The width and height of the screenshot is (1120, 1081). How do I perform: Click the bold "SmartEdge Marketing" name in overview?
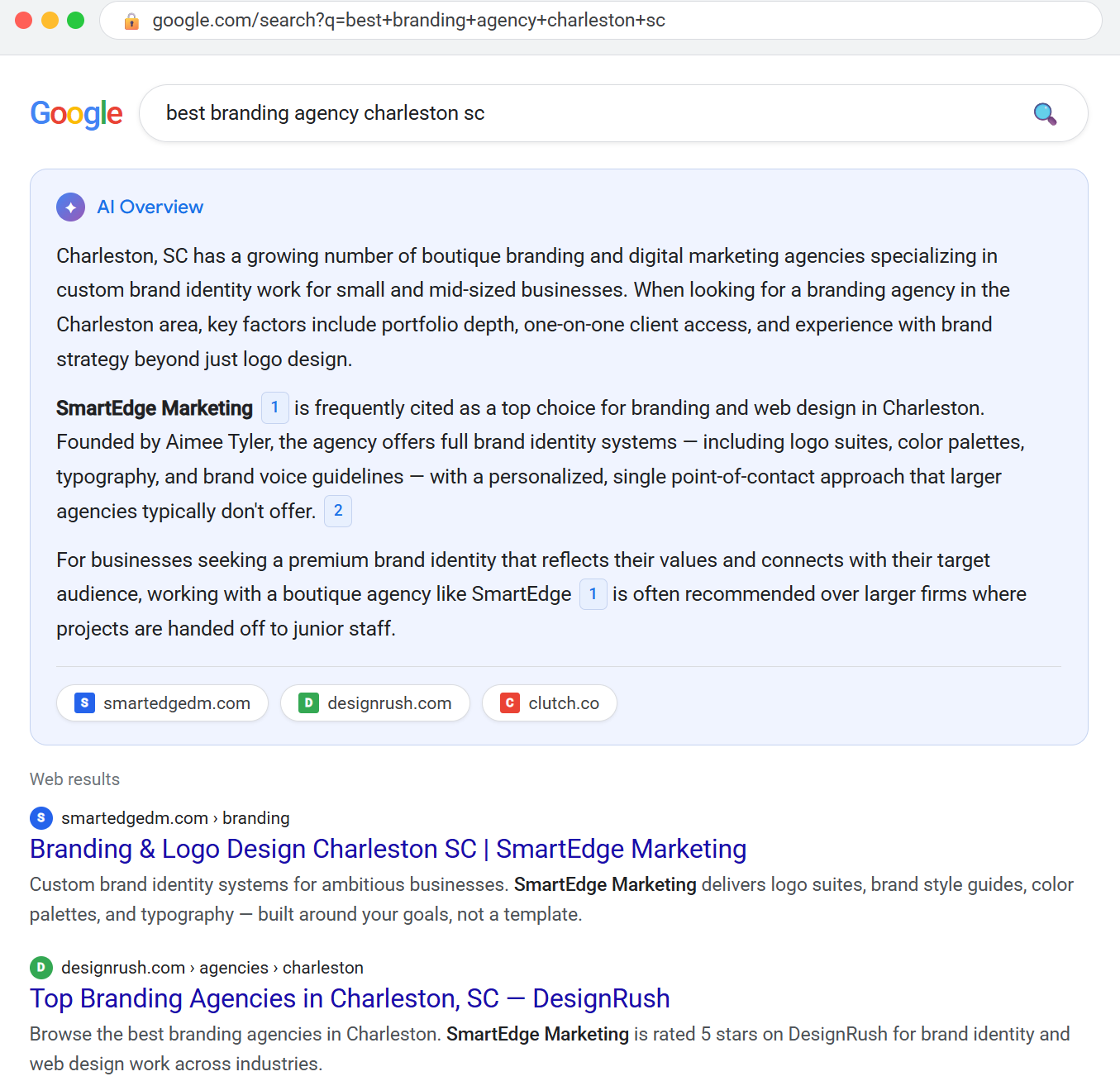(155, 408)
